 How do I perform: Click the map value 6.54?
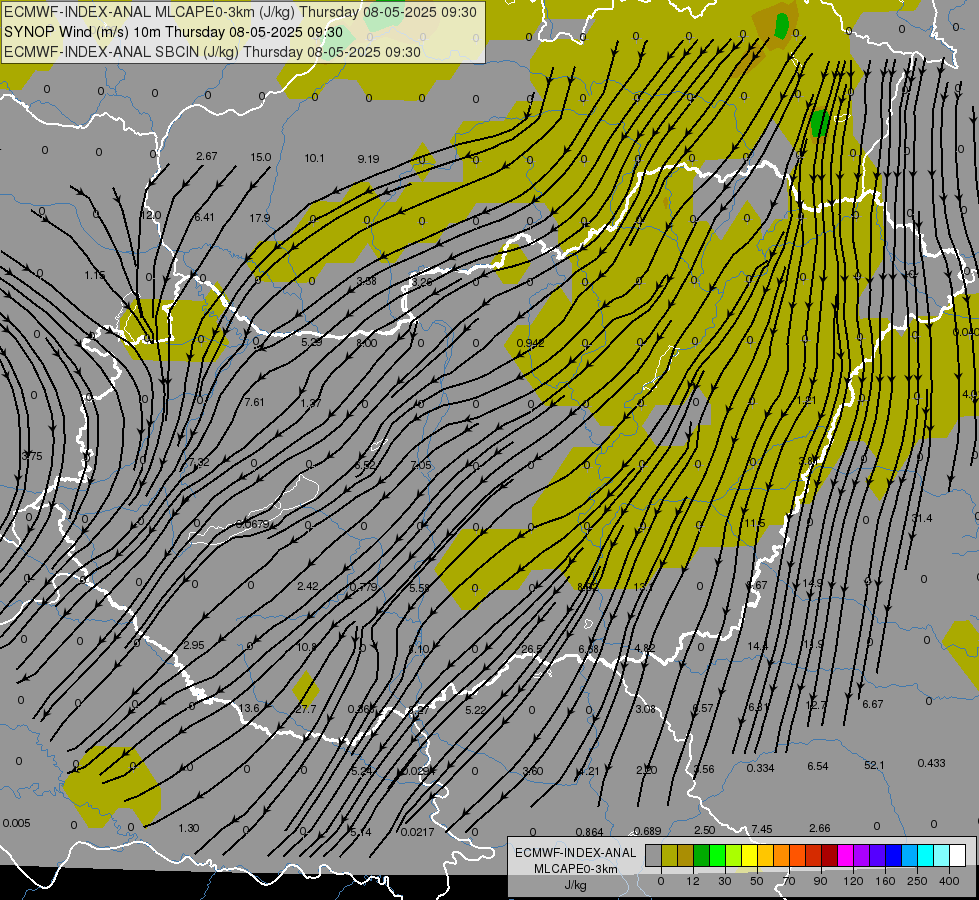818,766
